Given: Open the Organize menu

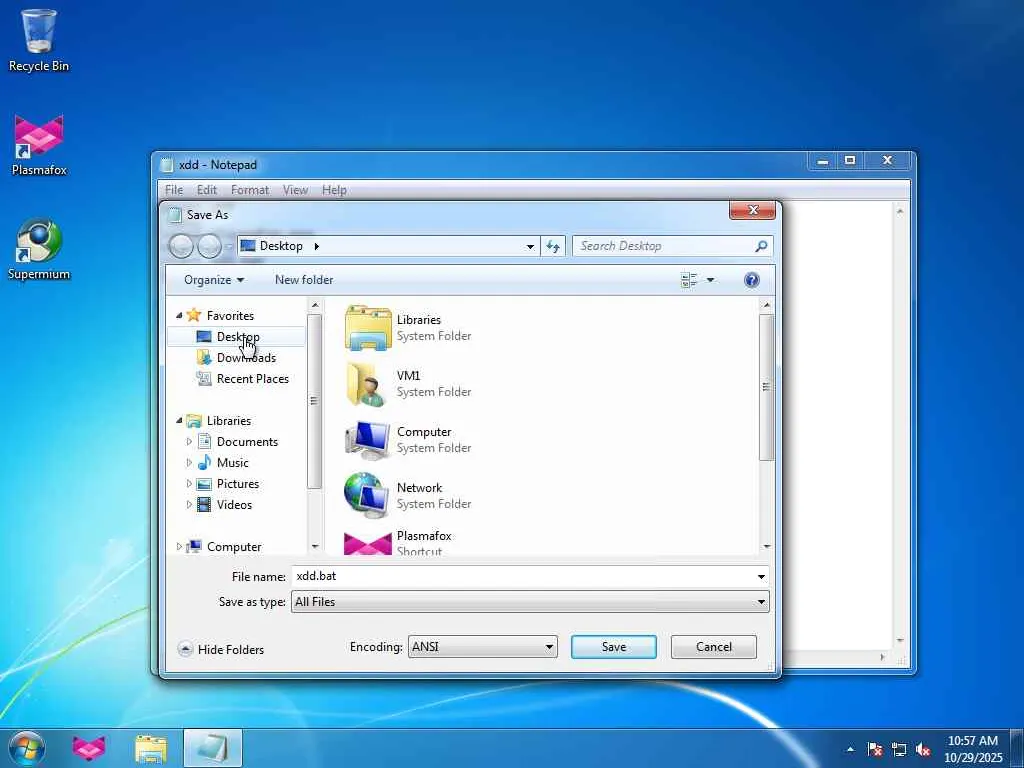Looking at the screenshot, I should pos(214,280).
